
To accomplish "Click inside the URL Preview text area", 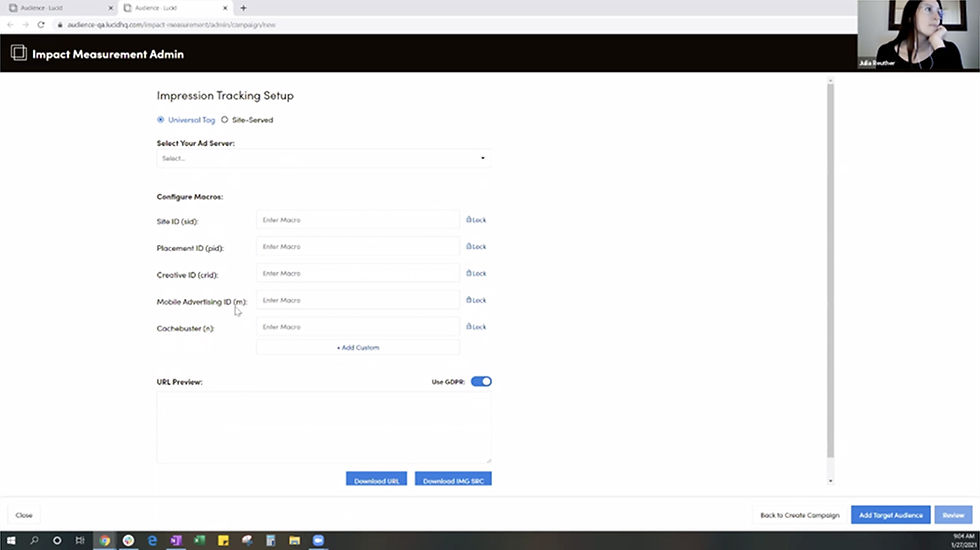I will 324,428.
